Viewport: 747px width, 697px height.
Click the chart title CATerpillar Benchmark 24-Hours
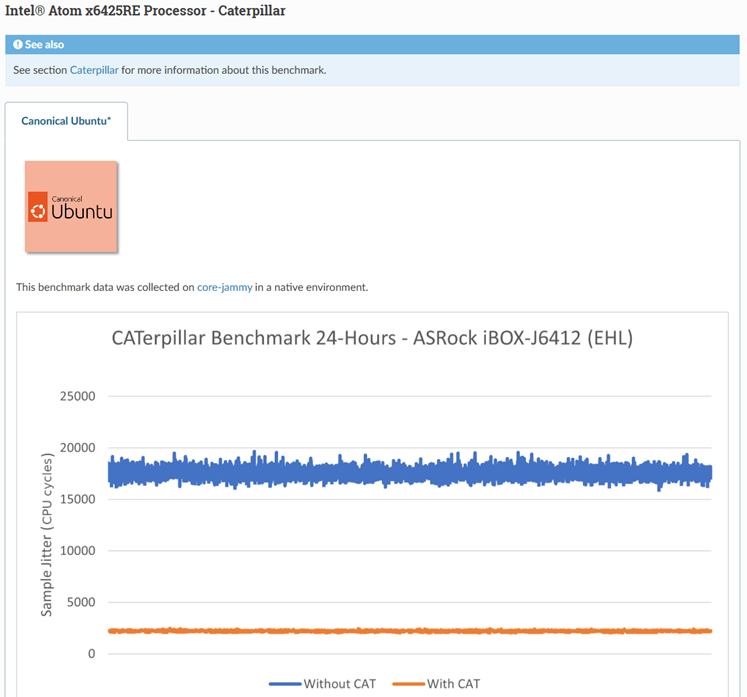(372, 338)
